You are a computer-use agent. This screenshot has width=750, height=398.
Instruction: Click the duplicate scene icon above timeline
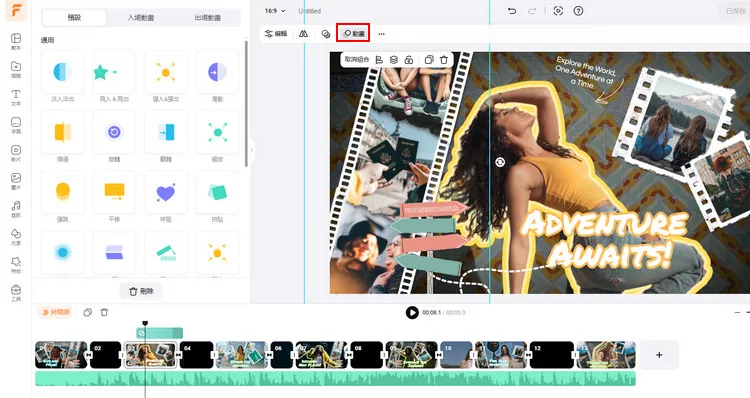(88, 312)
